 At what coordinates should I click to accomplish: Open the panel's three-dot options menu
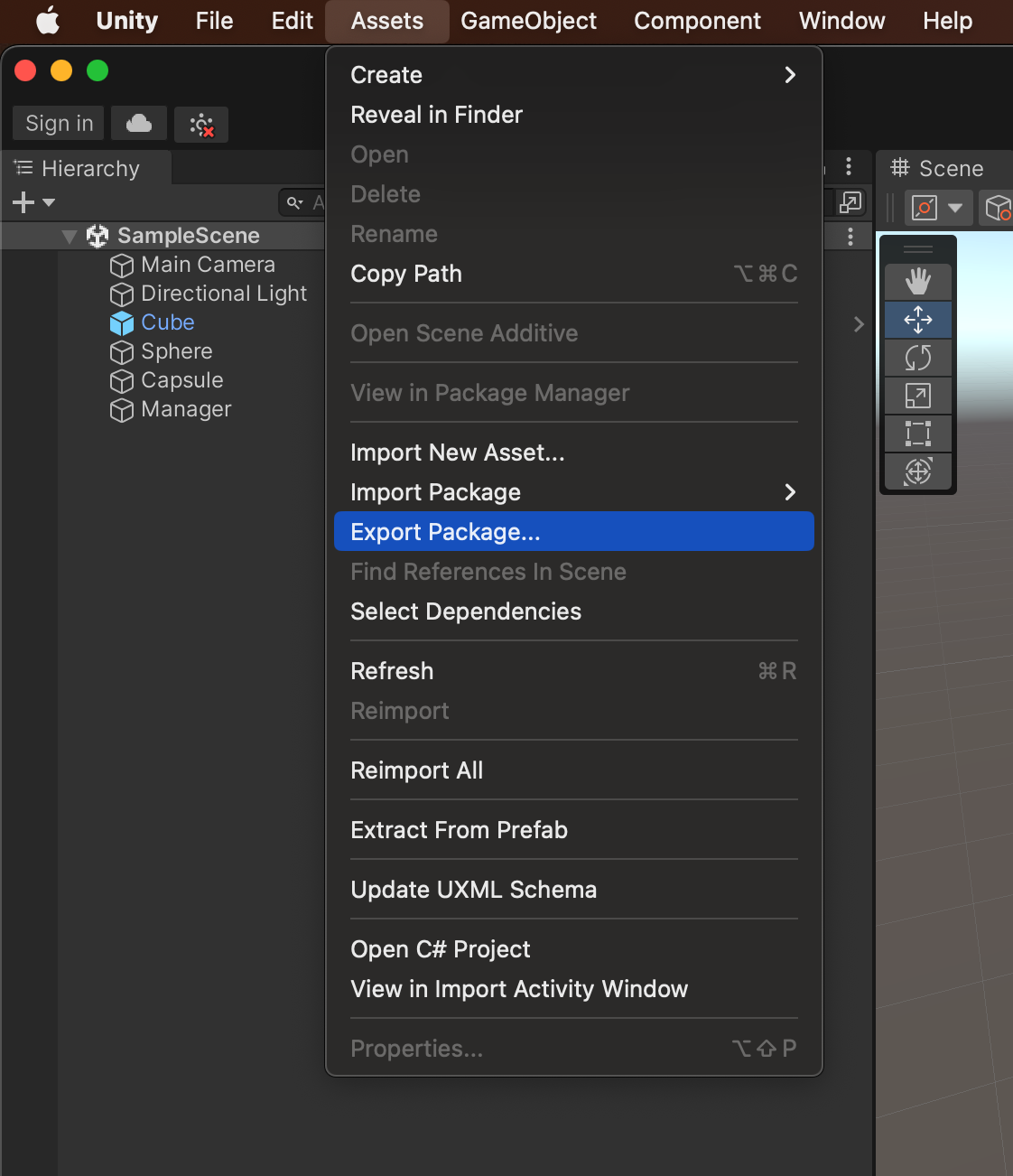click(849, 166)
